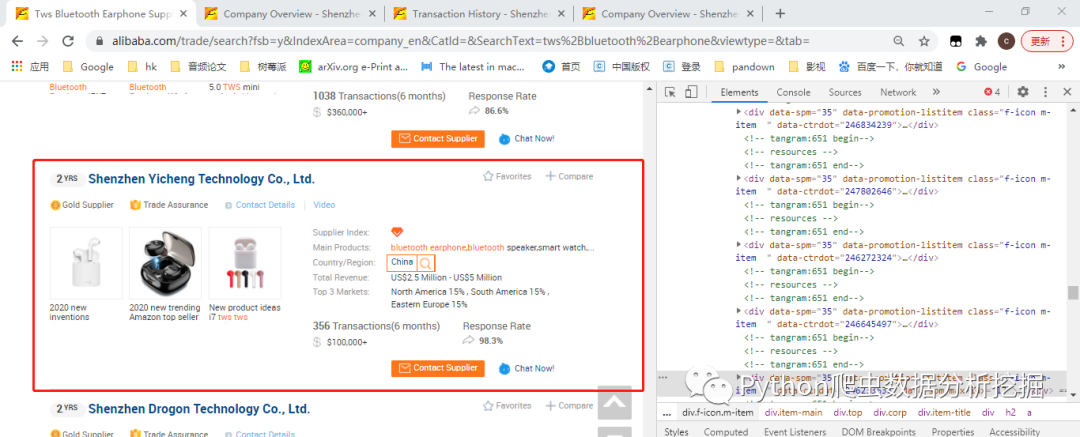Select div.f-icon.m-item in breadcrumb
The width and height of the screenshot is (1080, 437).
[x=718, y=413]
